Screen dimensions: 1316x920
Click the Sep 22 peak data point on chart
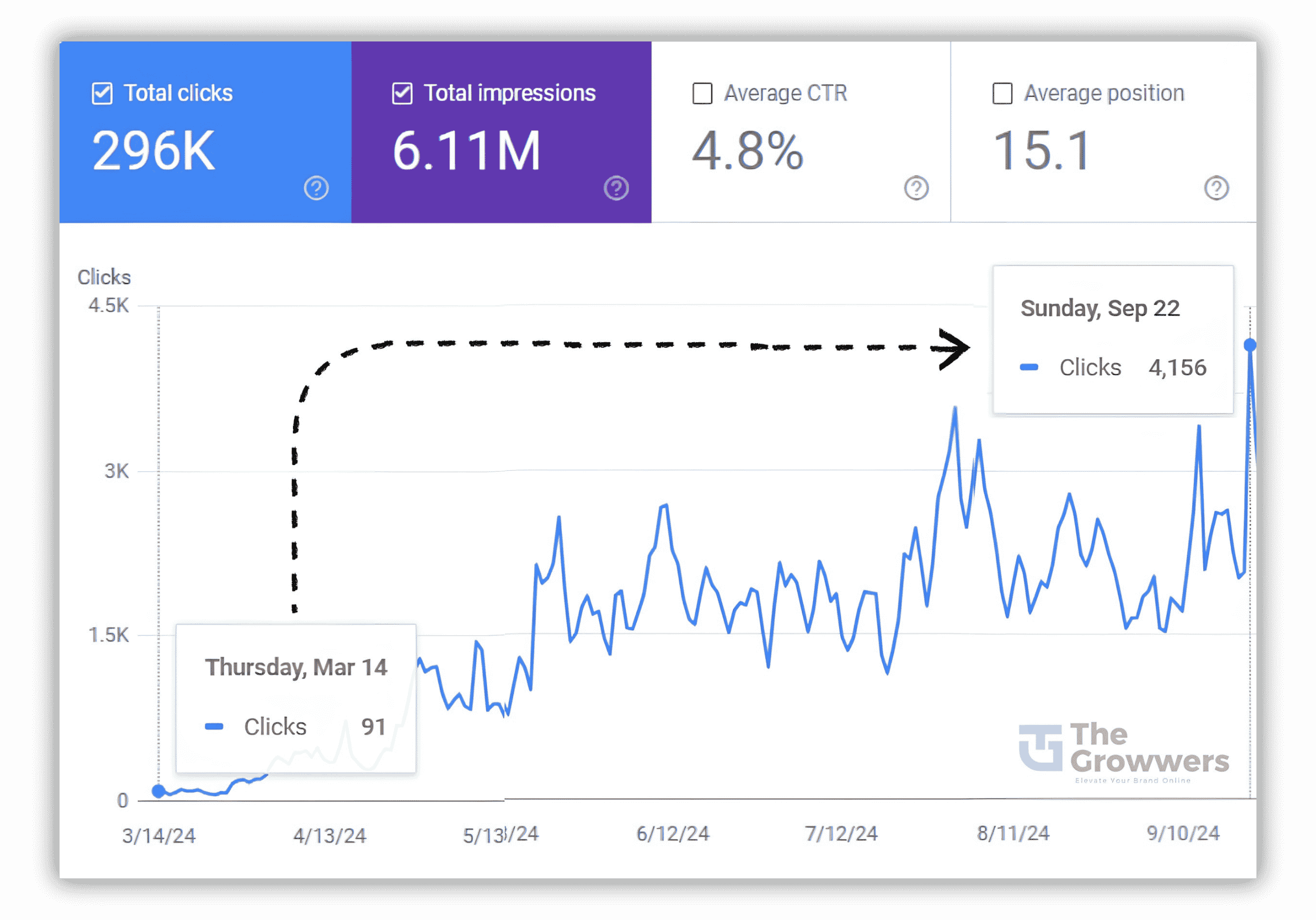(x=1250, y=344)
